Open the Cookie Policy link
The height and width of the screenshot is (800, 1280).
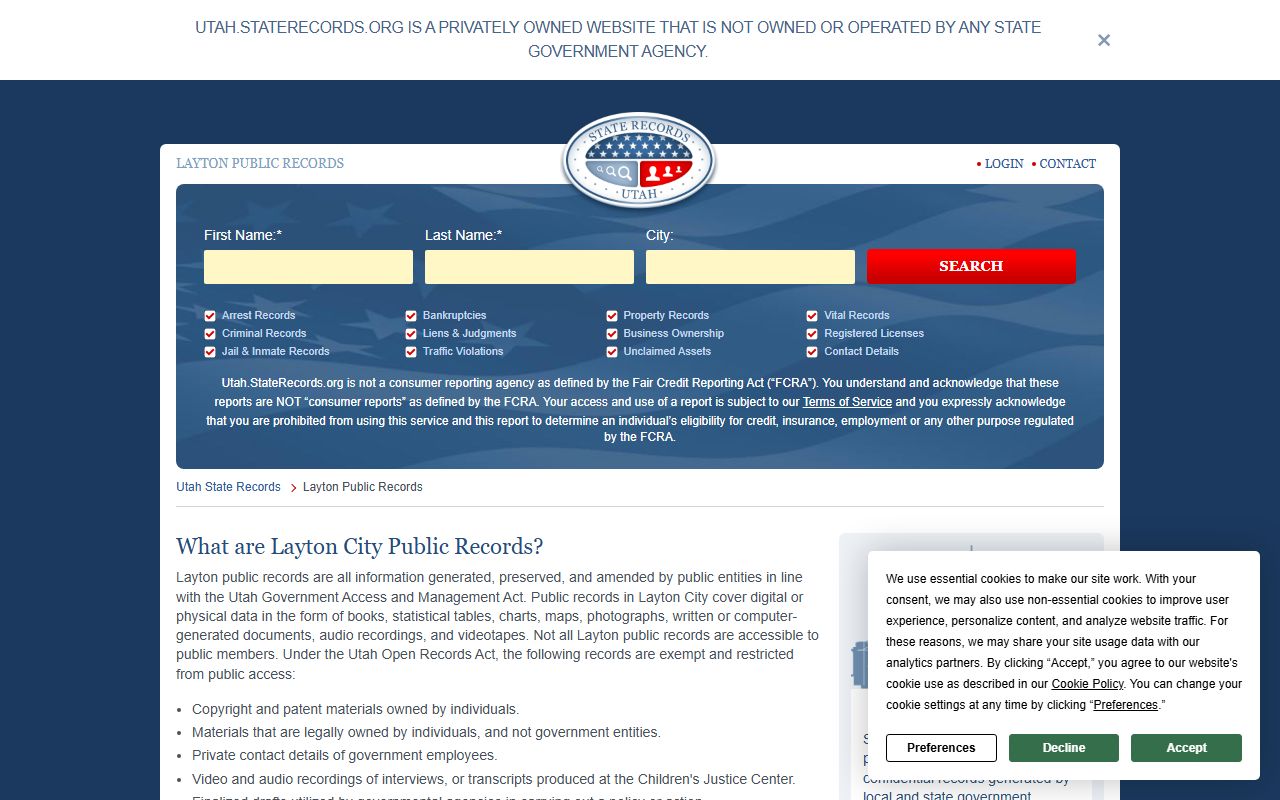click(1087, 684)
